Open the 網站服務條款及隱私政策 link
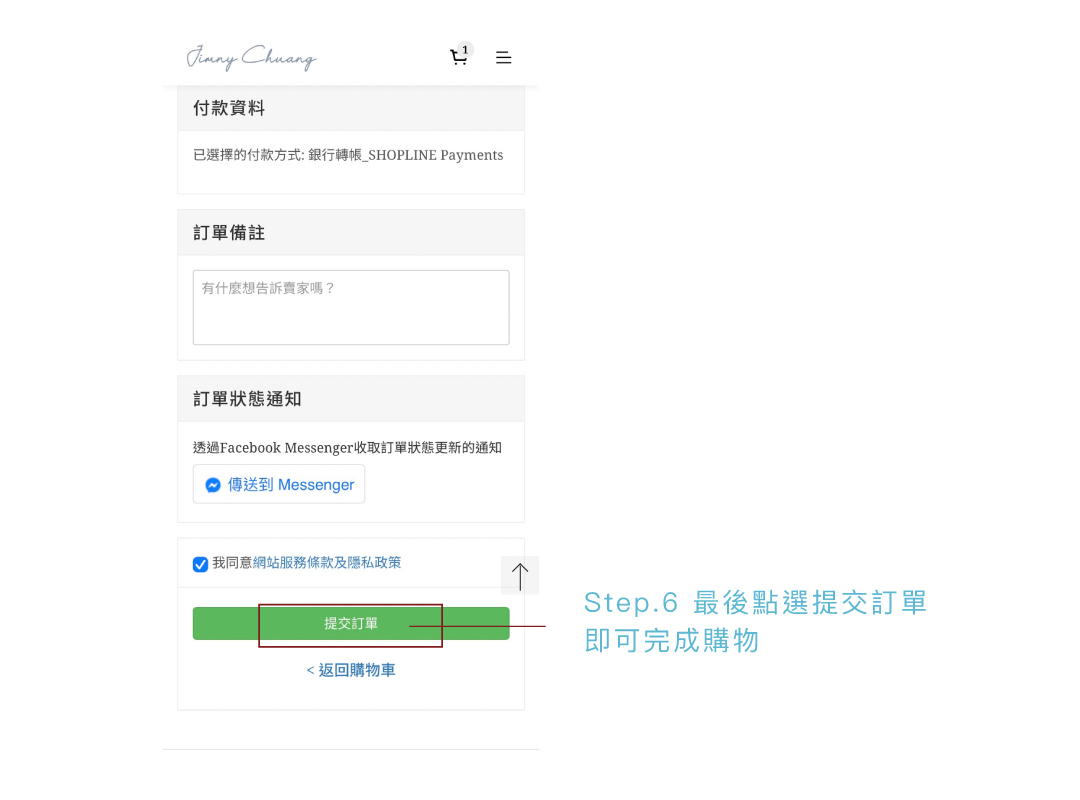1080x800 pixels. pos(327,563)
